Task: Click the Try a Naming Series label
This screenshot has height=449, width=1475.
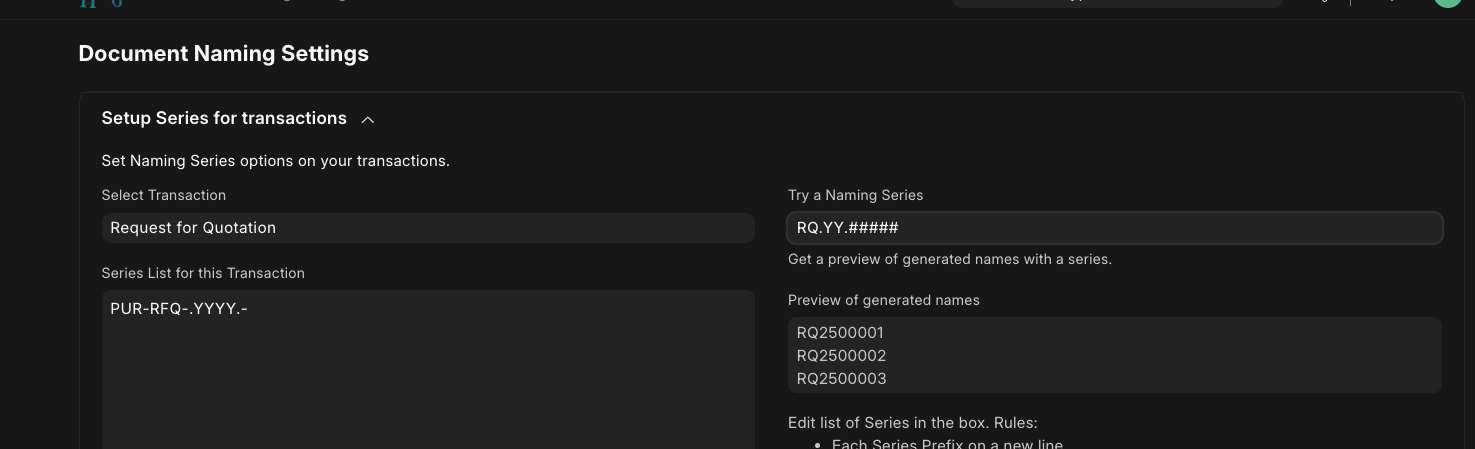Action: (x=855, y=195)
